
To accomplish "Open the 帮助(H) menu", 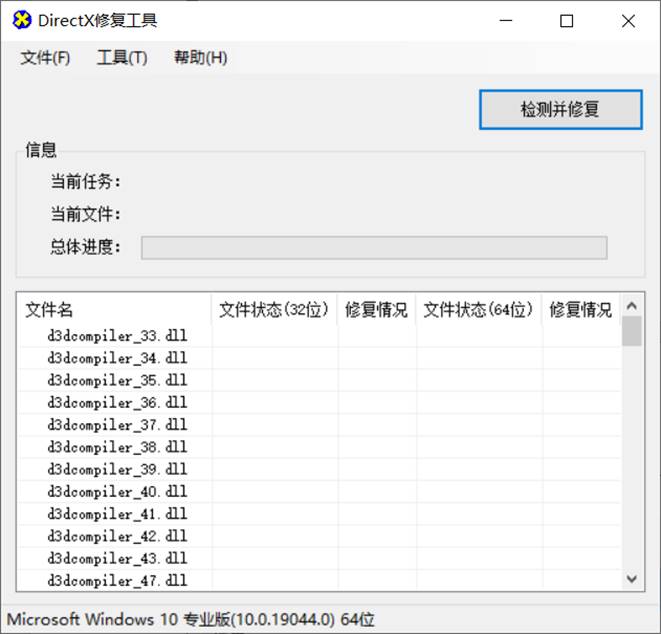I will 201,58.
